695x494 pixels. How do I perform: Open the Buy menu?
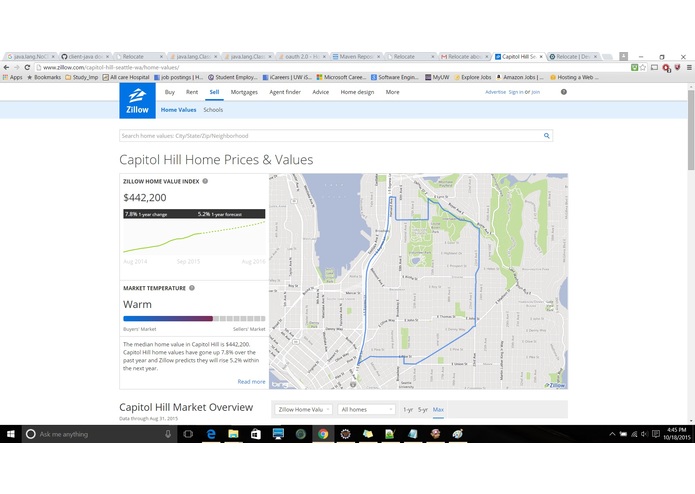coord(170,92)
